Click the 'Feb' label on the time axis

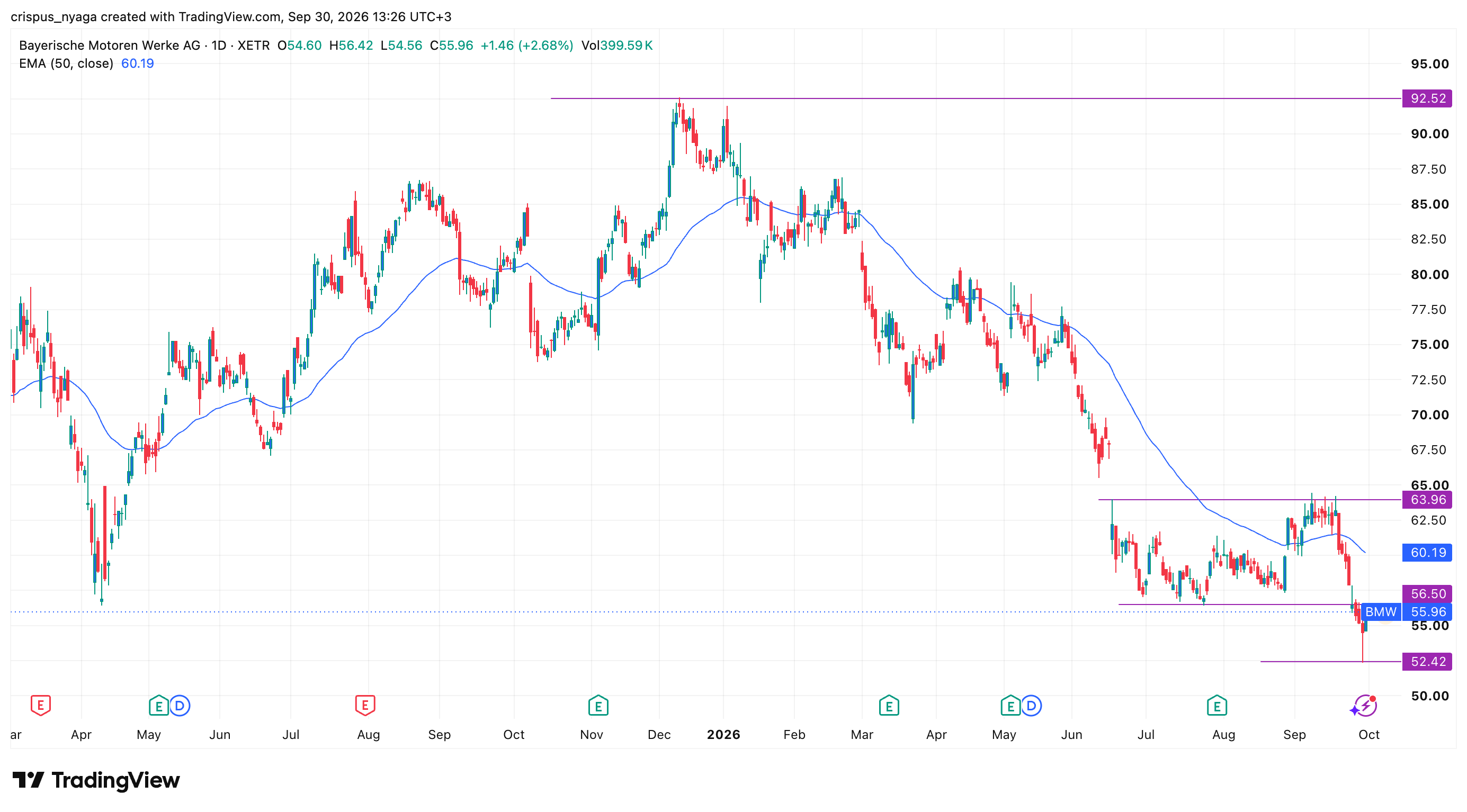[794, 735]
